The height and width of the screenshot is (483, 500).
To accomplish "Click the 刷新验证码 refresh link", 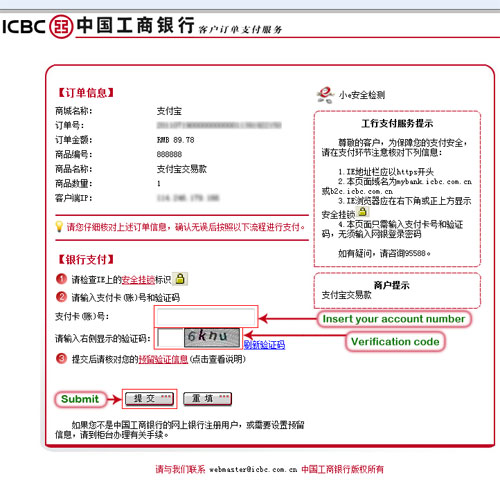I will (x=264, y=345).
